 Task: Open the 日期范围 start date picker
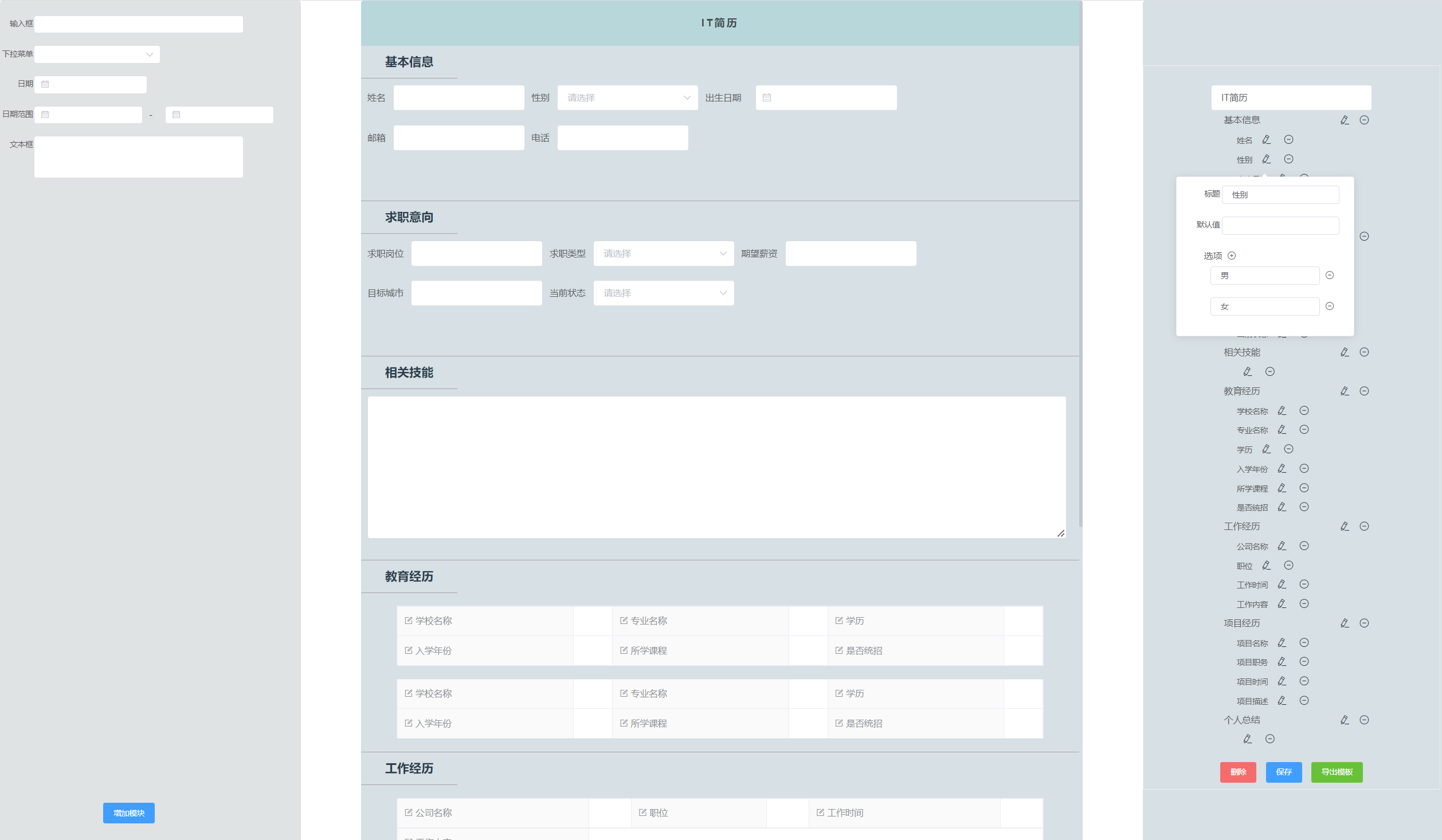click(88, 115)
